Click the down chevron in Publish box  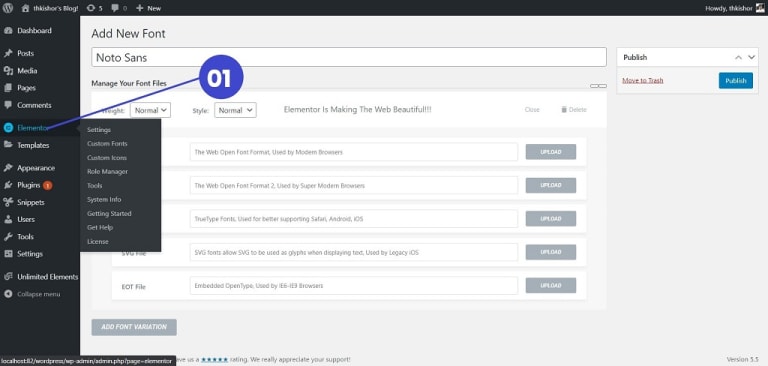click(x=752, y=57)
